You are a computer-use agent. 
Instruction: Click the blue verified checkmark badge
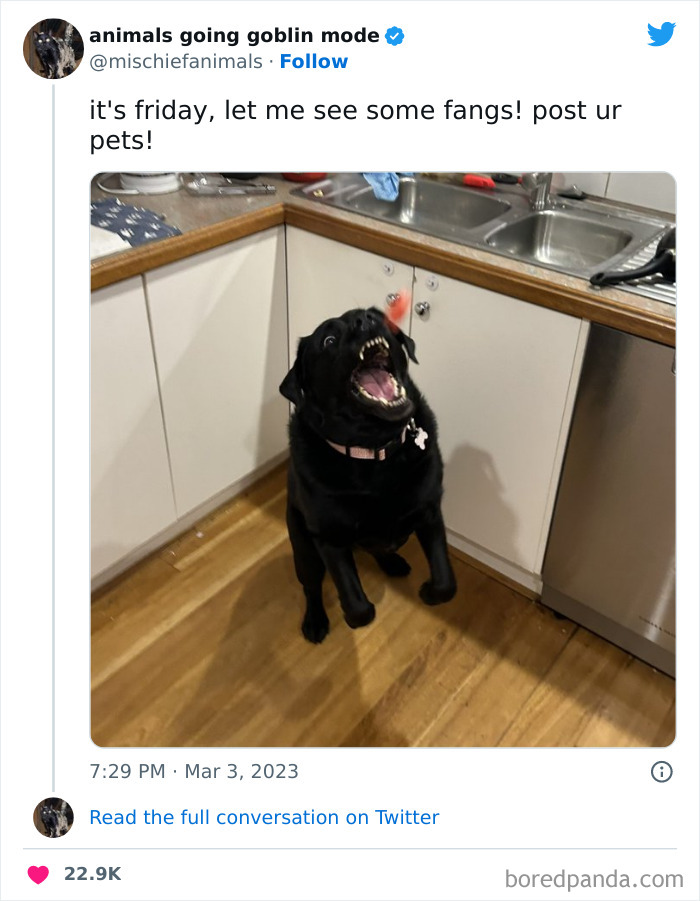pos(394,36)
